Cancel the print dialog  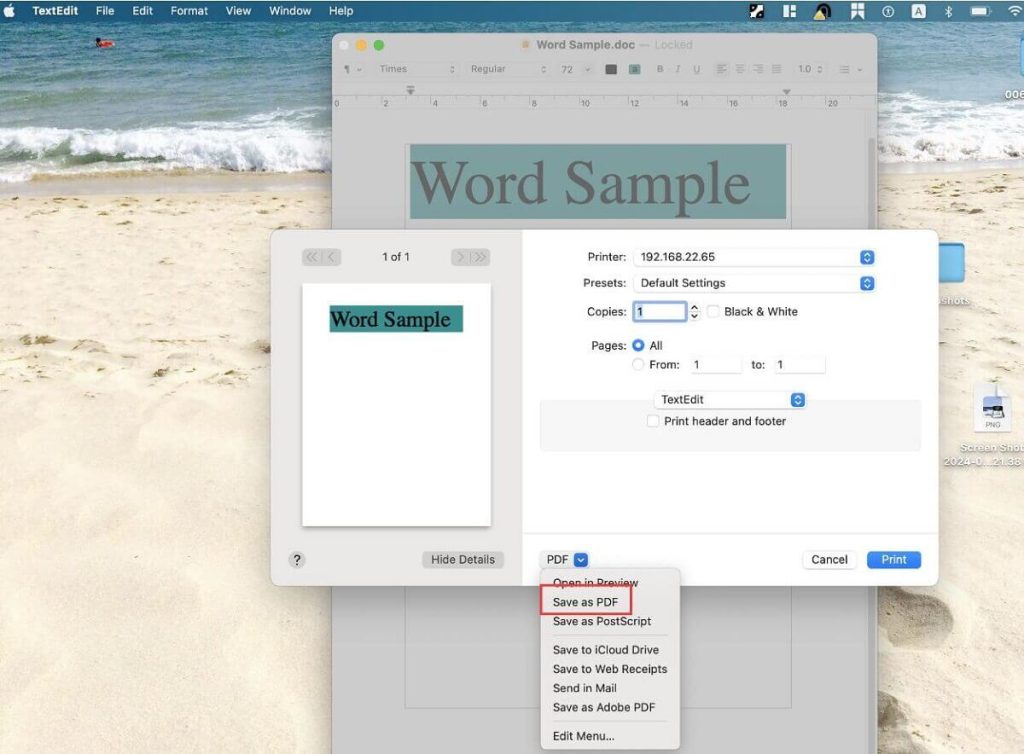coord(829,560)
